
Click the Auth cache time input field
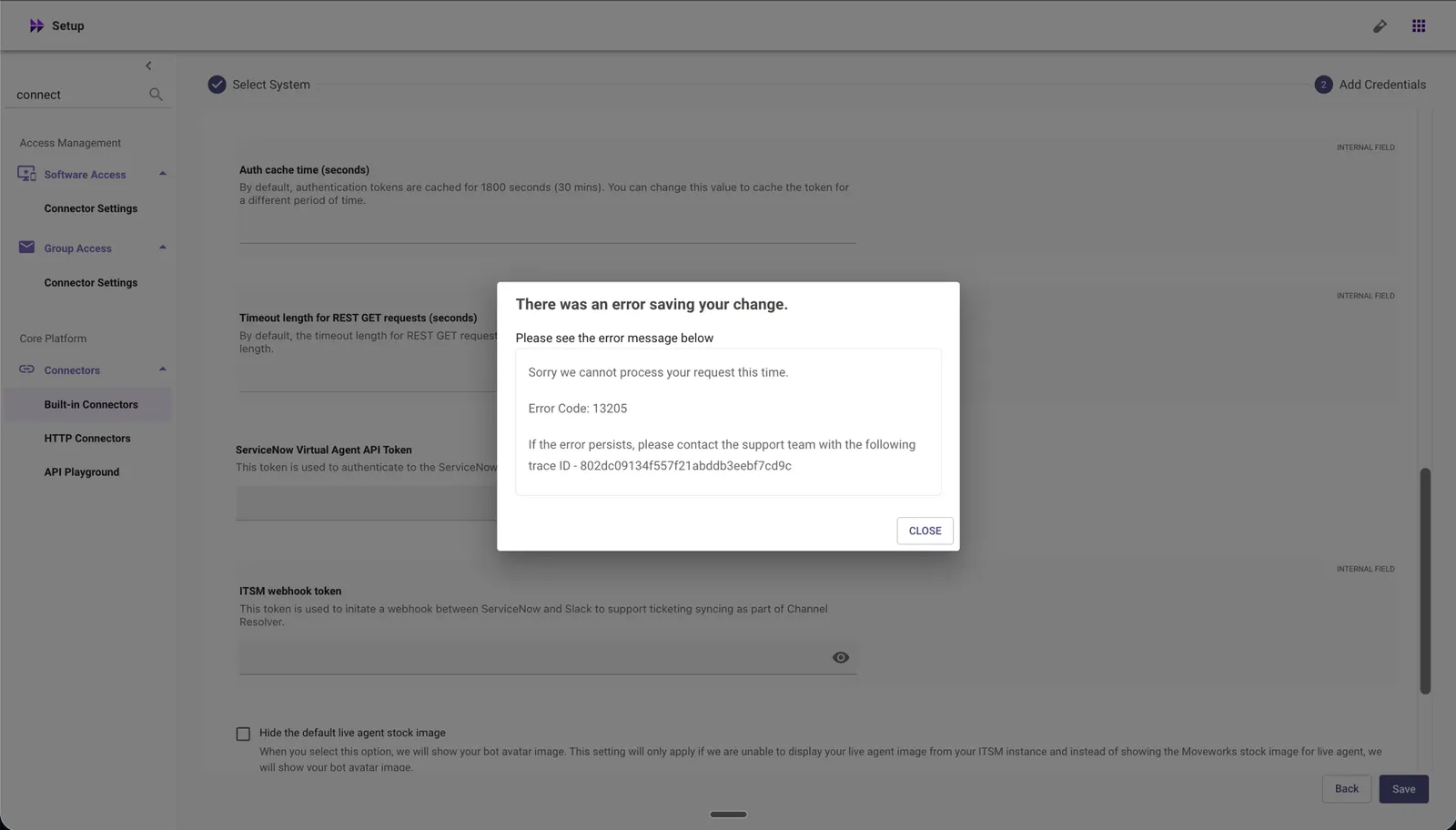(x=548, y=228)
